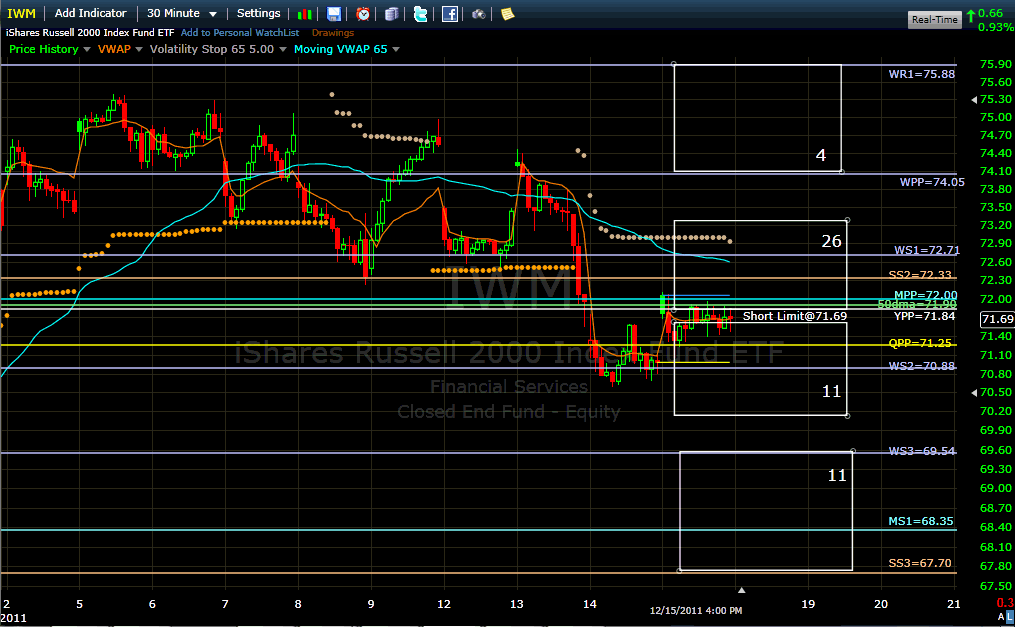Select the drawn rectangle labeled 4
1015x627 pixels.
point(757,118)
